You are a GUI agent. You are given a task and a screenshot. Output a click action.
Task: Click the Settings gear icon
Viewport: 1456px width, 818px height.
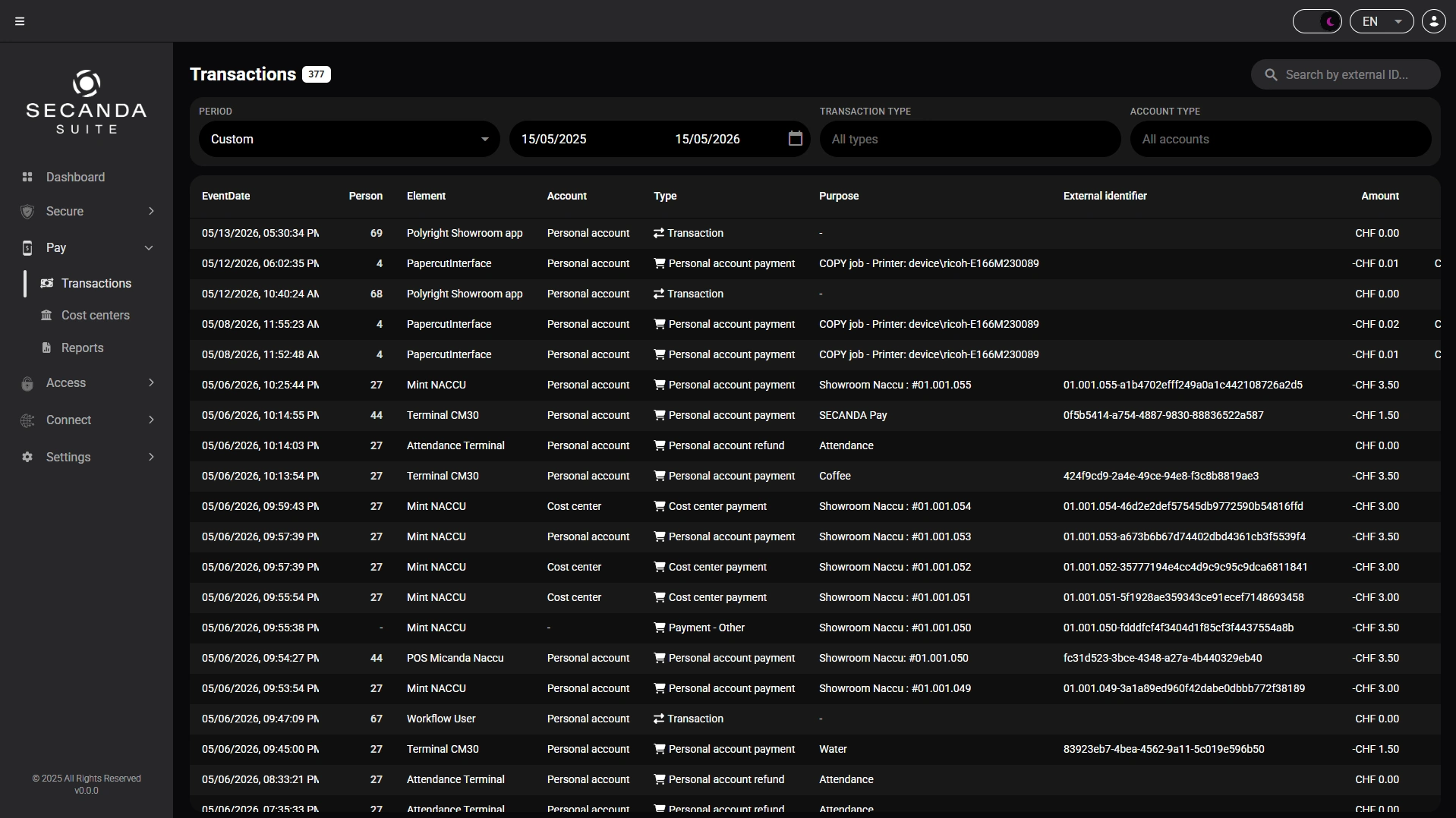[27, 457]
